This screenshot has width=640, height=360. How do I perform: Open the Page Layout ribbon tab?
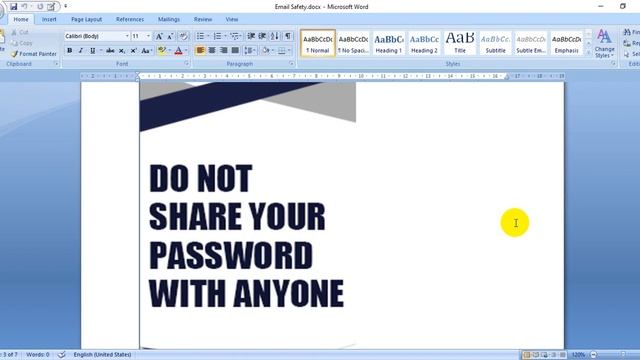pos(87,19)
